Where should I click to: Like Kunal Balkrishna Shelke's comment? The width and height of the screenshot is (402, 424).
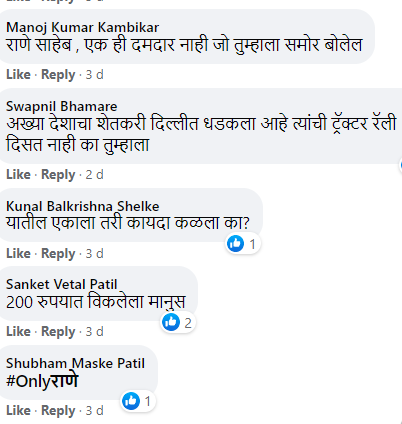18,254
